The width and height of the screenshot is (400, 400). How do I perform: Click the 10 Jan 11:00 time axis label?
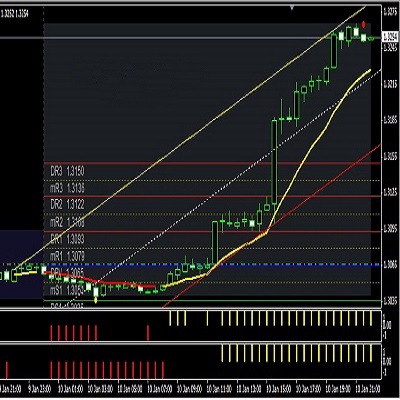[219, 389]
